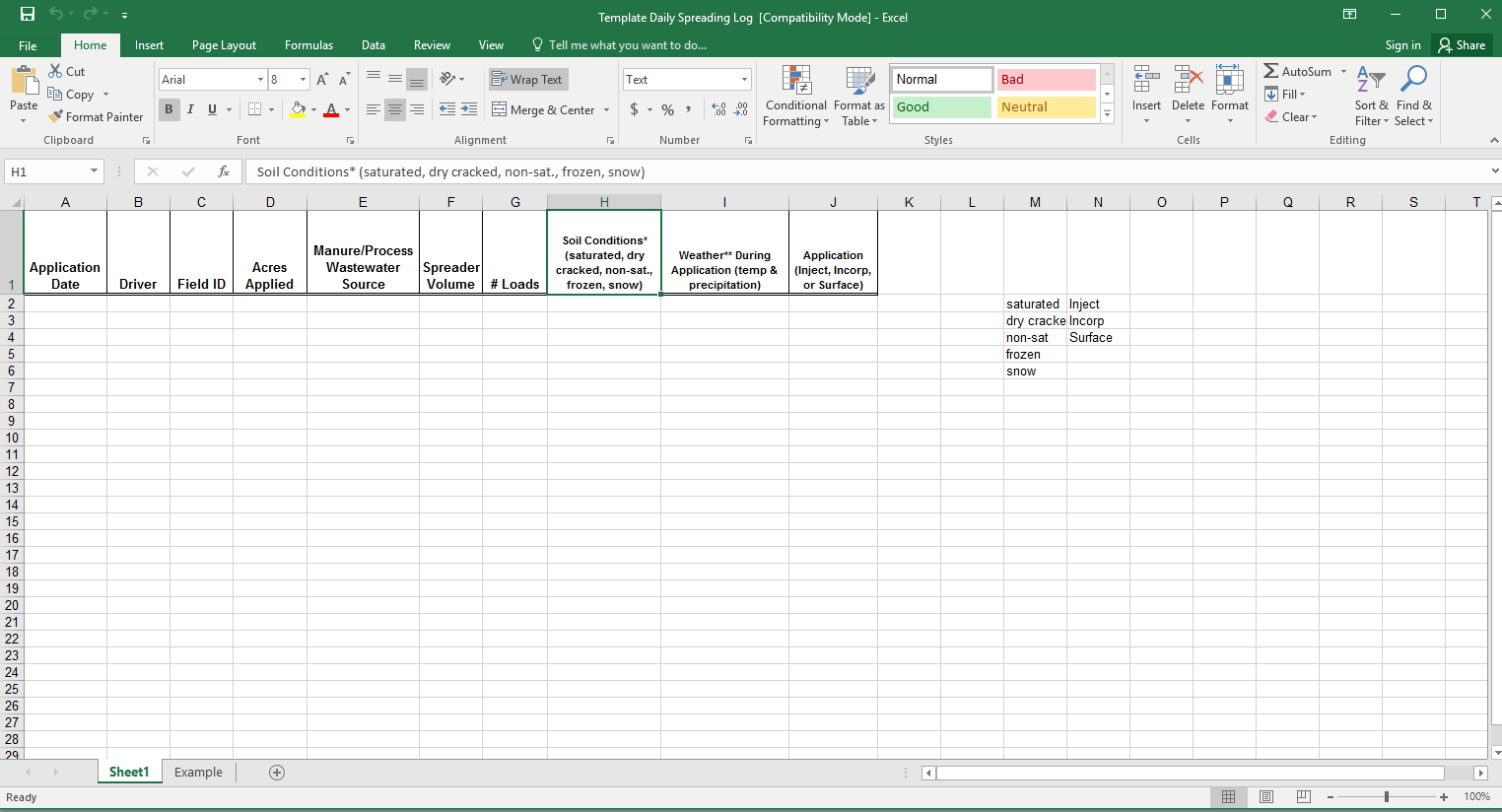Click the zoom slider handle
The image size is (1502, 812).
click(1387, 796)
